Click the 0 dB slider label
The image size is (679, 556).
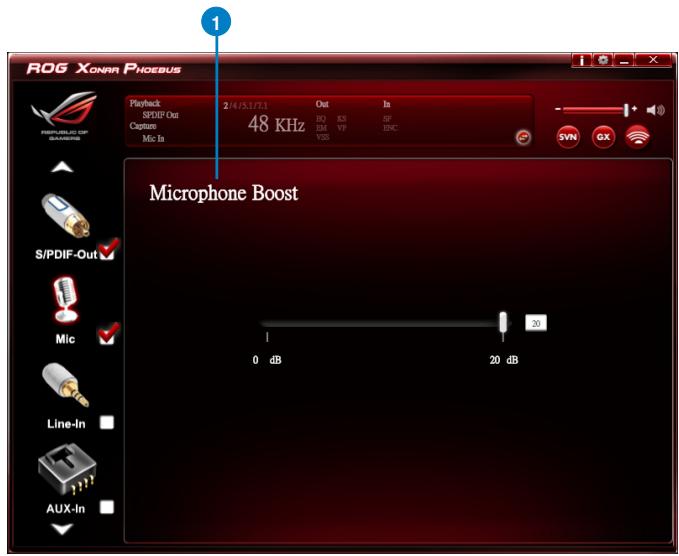pyautogui.click(x=267, y=360)
